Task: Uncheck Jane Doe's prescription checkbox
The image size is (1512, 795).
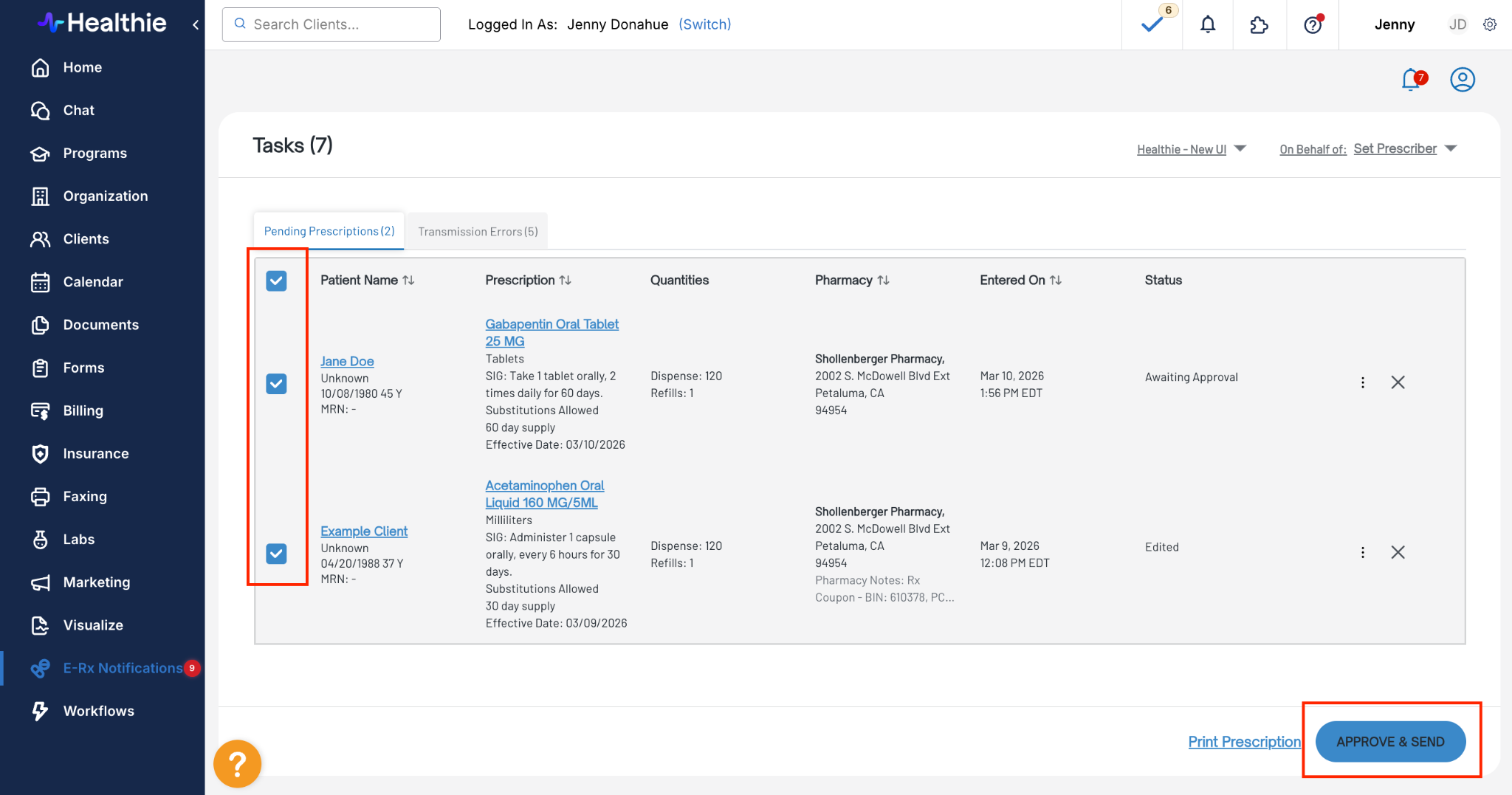Action: click(x=276, y=384)
